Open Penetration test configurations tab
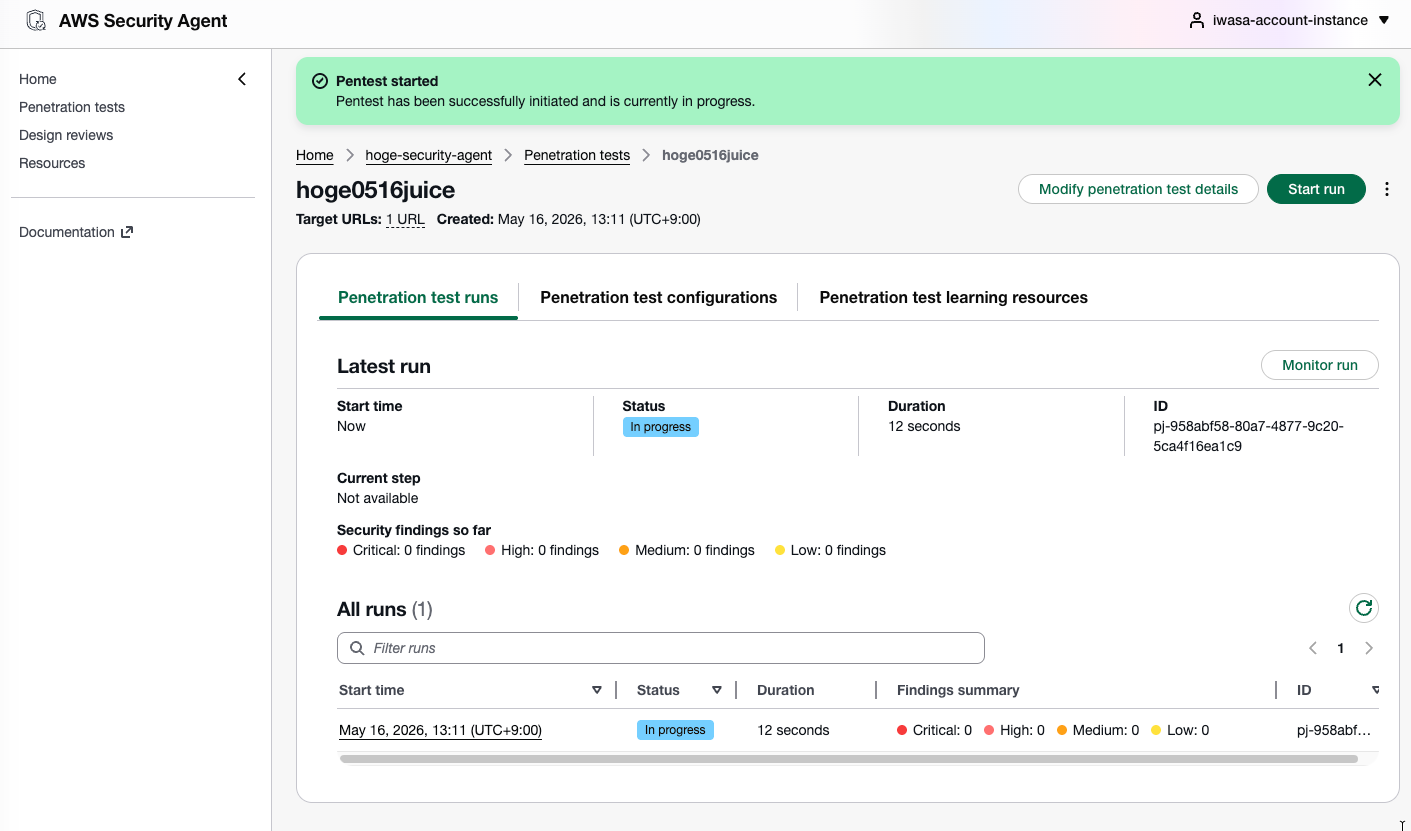The height and width of the screenshot is (831, 1411). click(658, 297)
